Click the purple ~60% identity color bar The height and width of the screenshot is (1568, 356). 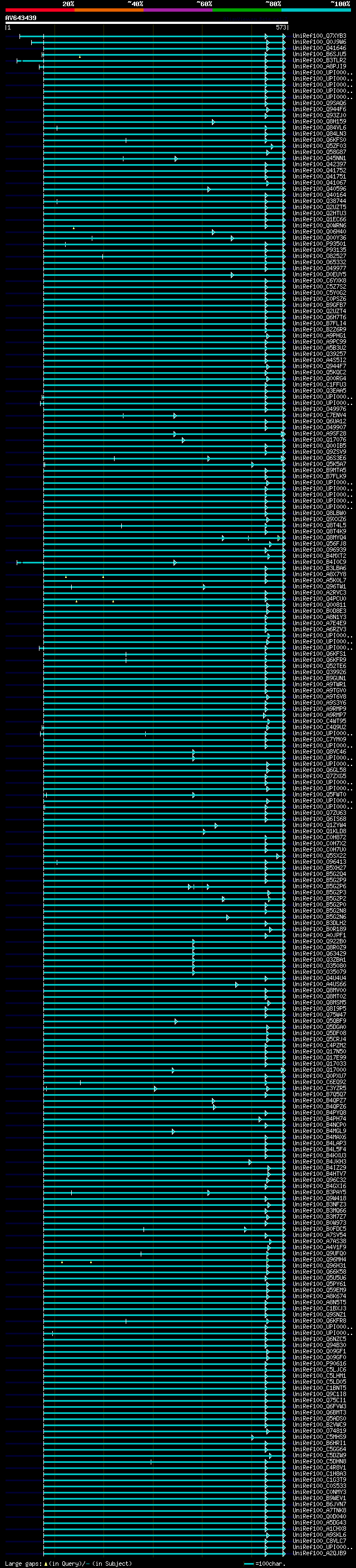pos(179,11)
